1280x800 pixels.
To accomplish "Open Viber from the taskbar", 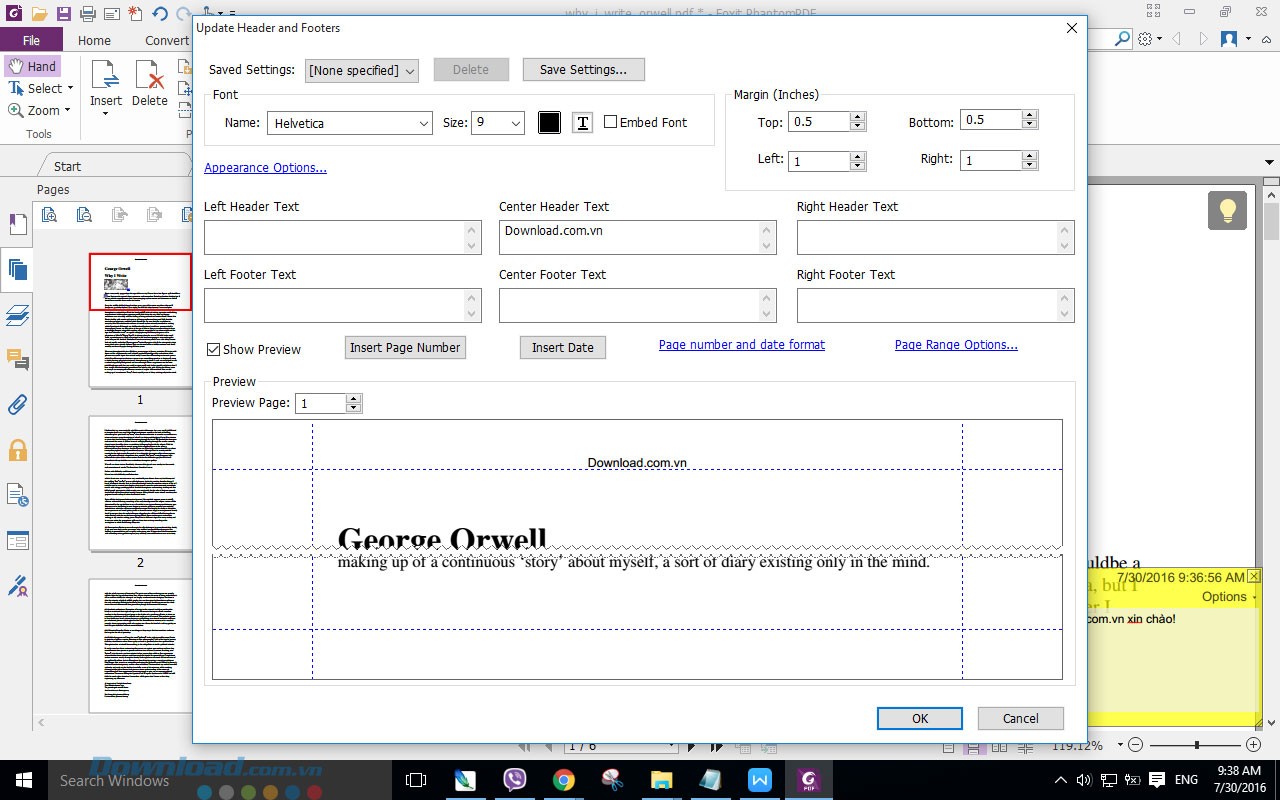I will pos(515,780).
